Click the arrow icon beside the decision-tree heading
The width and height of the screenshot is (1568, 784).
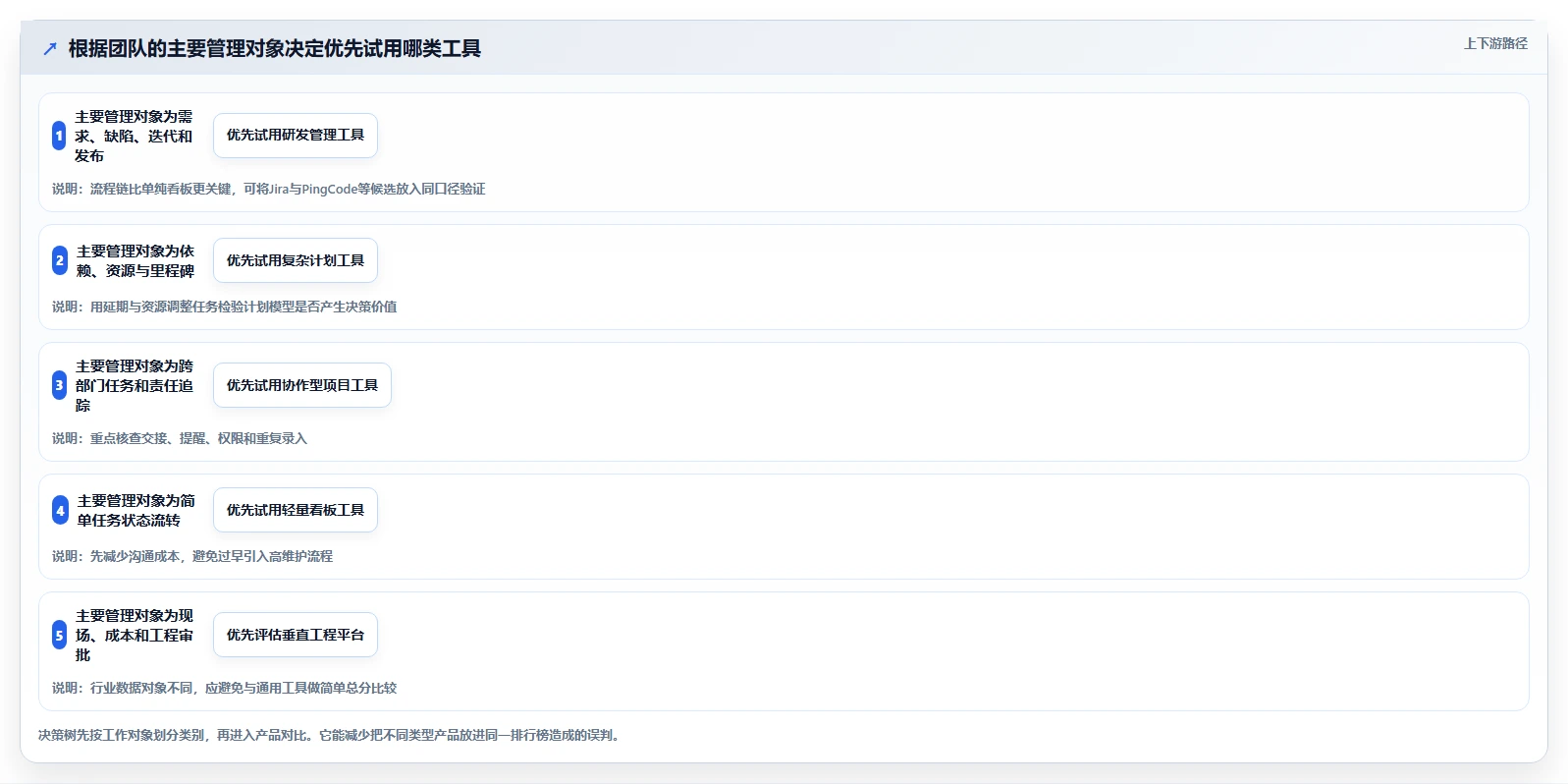(50, 48)
